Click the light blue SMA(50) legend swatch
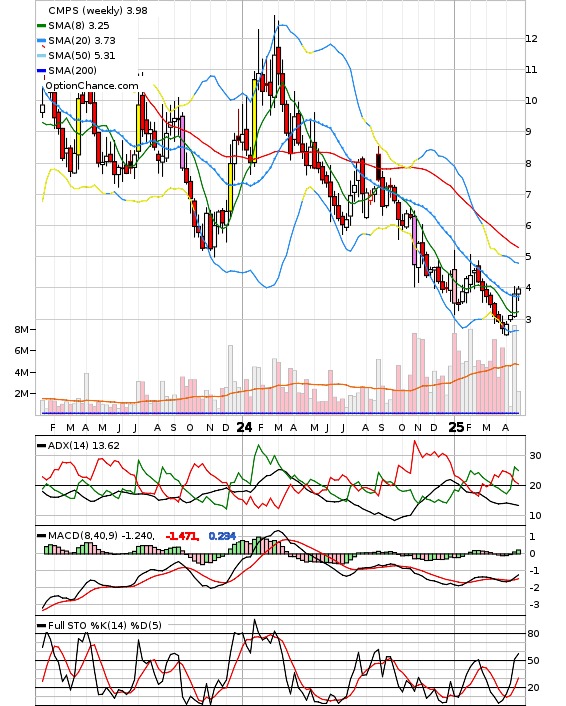The width and height of the screenshot is (566, 706). [41, 55]
